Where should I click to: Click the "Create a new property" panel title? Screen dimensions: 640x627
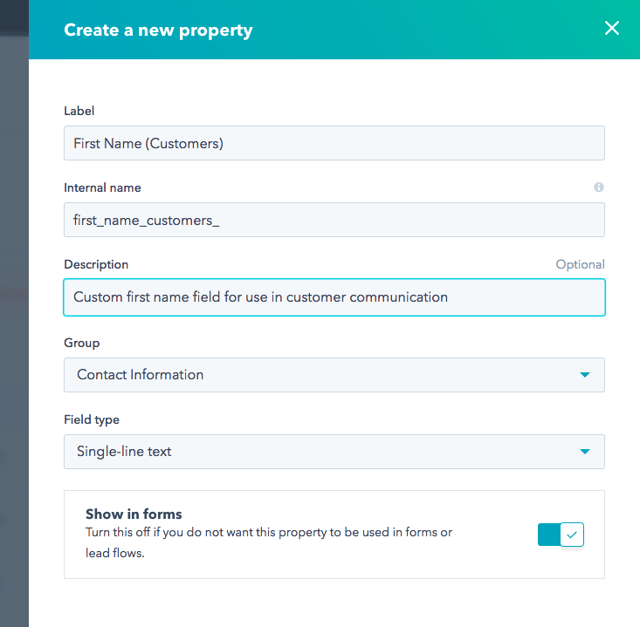coord(158,30)
